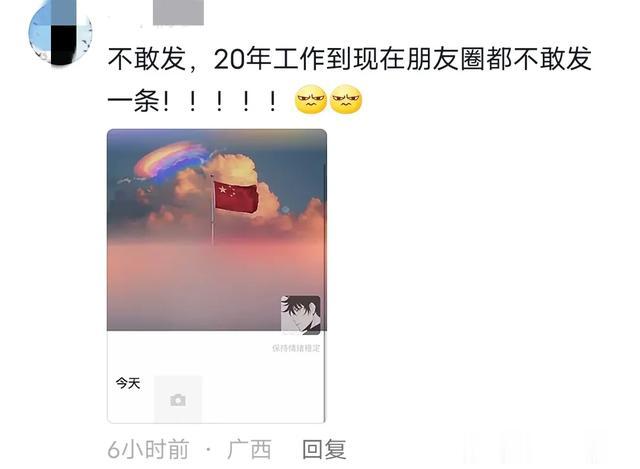Select the anime avatar inside the screenshot

point(300,315)
